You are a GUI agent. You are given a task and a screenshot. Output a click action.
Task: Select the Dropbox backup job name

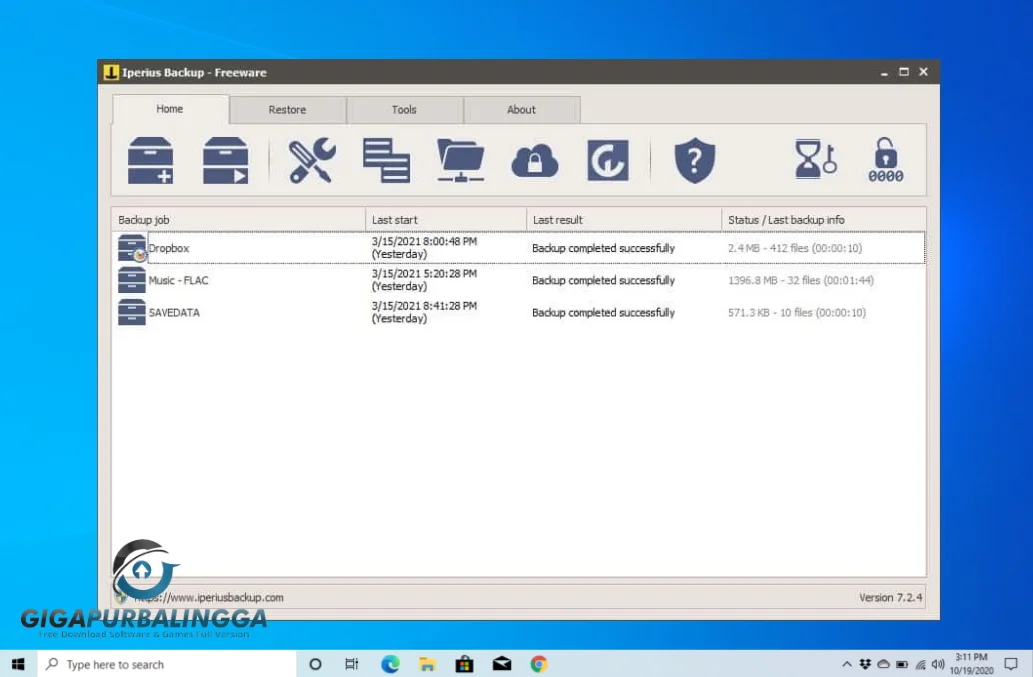coord(169,248)
